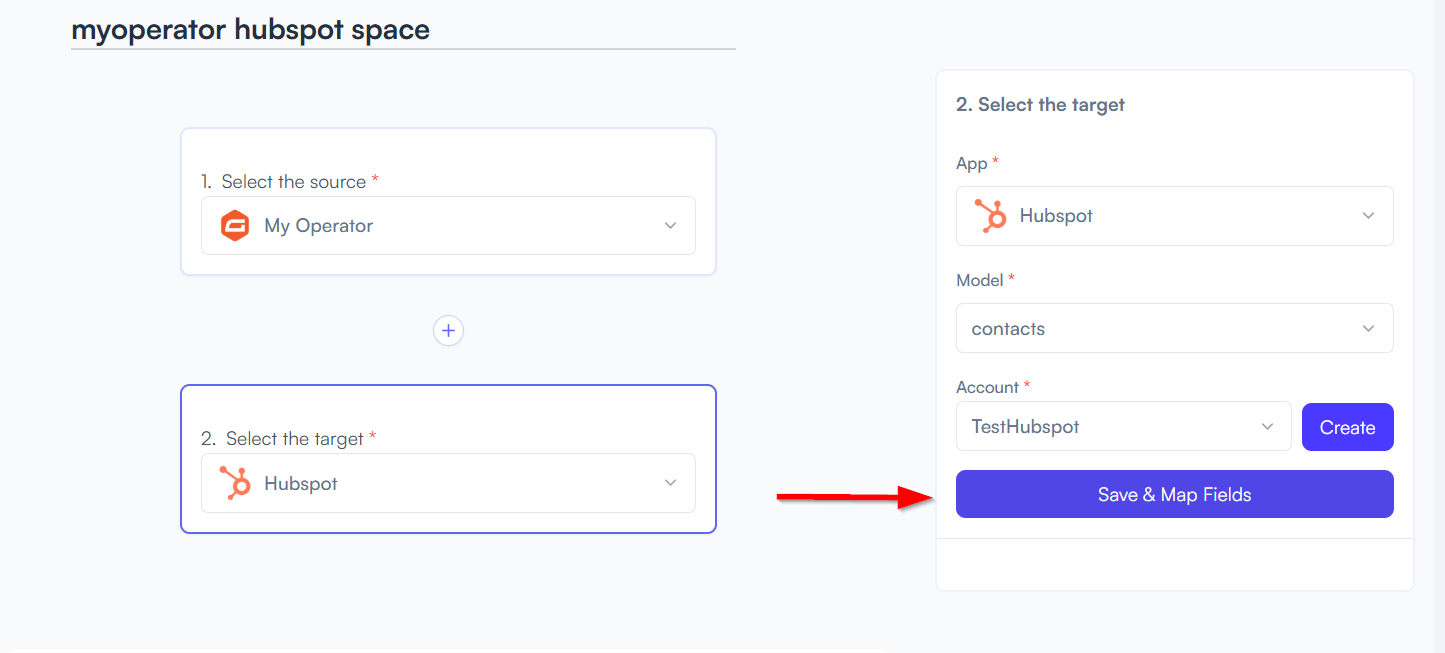
Task: Expand the target Hubspot dropdown chevron
Action: click(x=671, y=483)
